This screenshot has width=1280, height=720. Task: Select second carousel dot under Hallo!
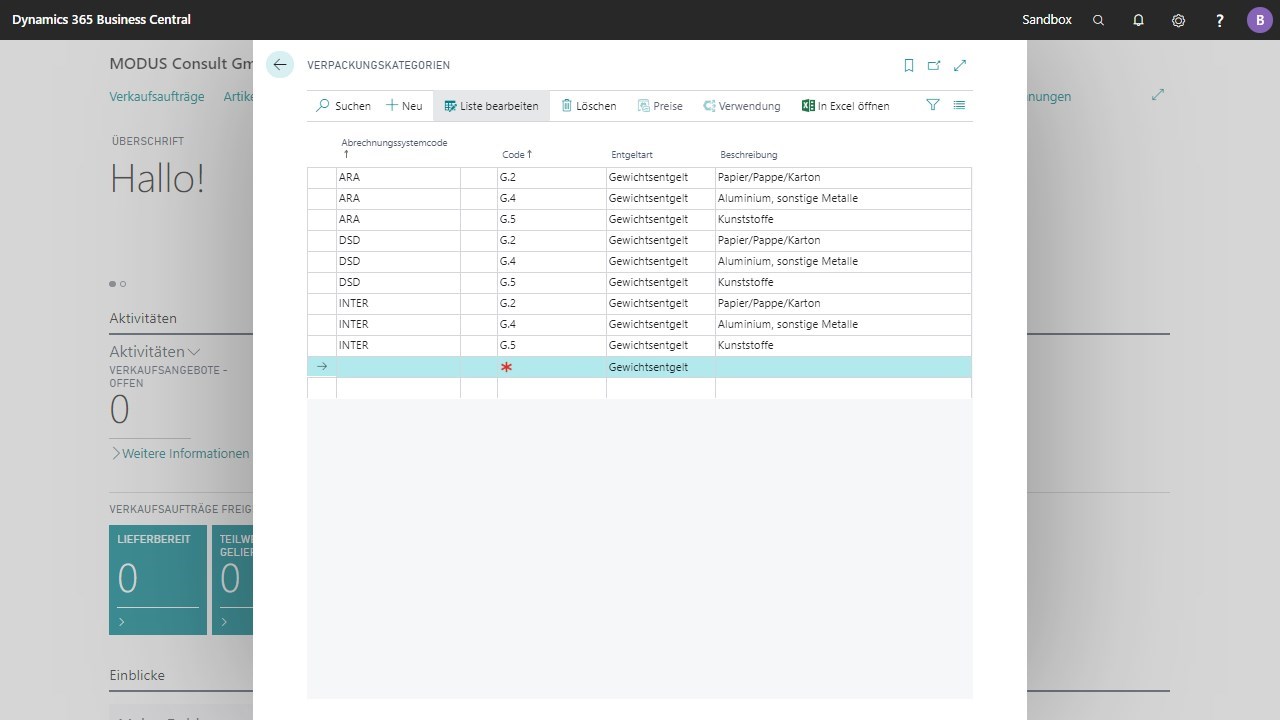(123, 284)
